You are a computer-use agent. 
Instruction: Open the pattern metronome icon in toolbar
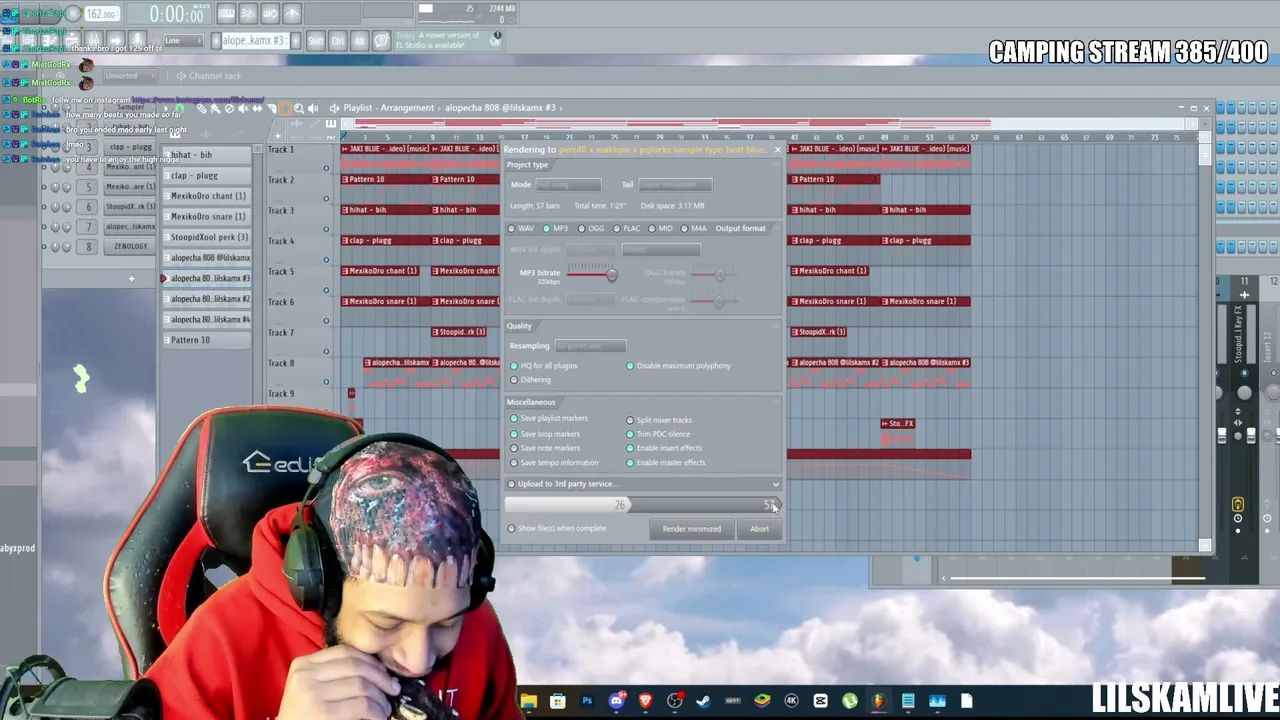[x=226, y=13]
